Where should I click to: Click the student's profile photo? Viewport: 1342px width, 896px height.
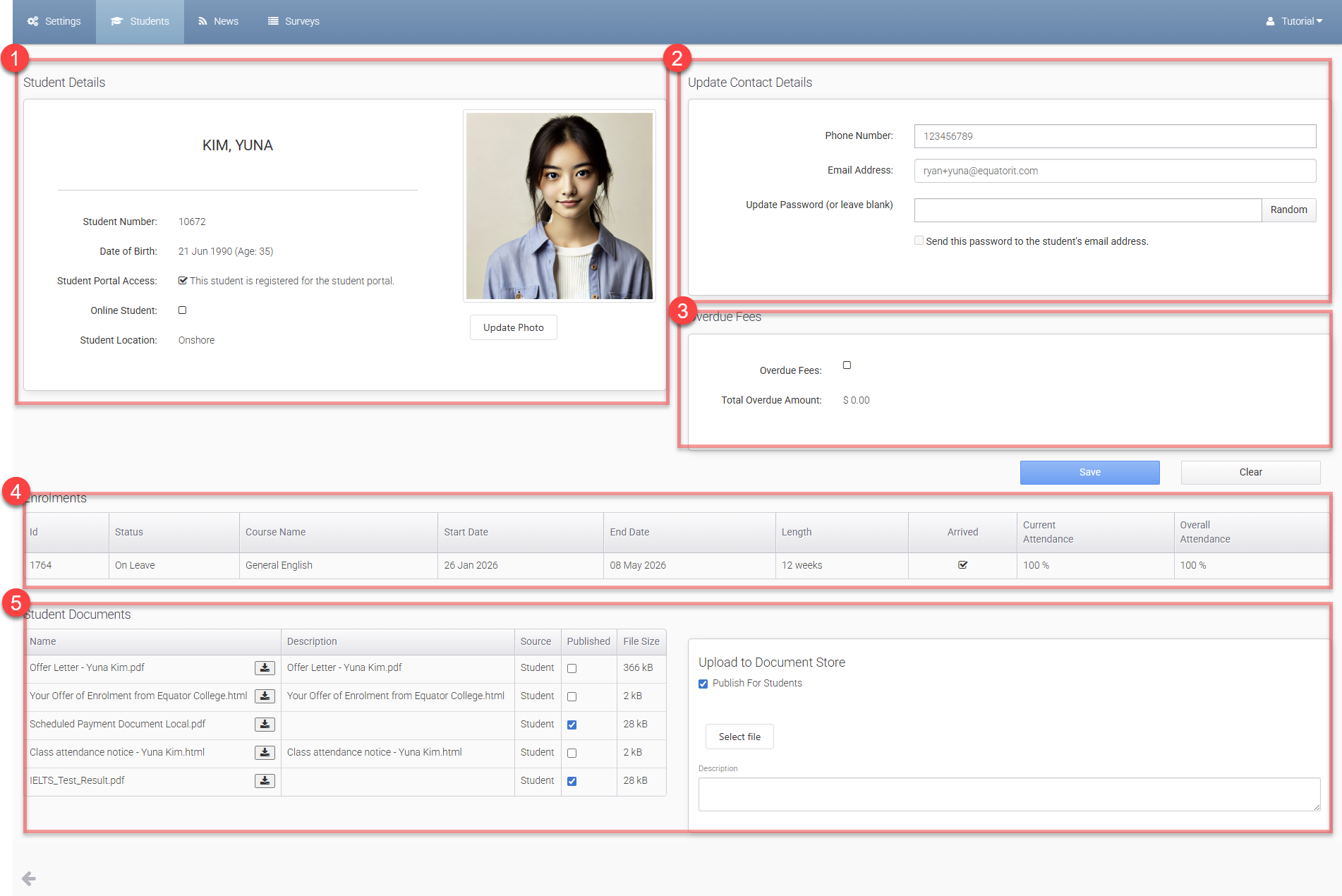(559, 206)
